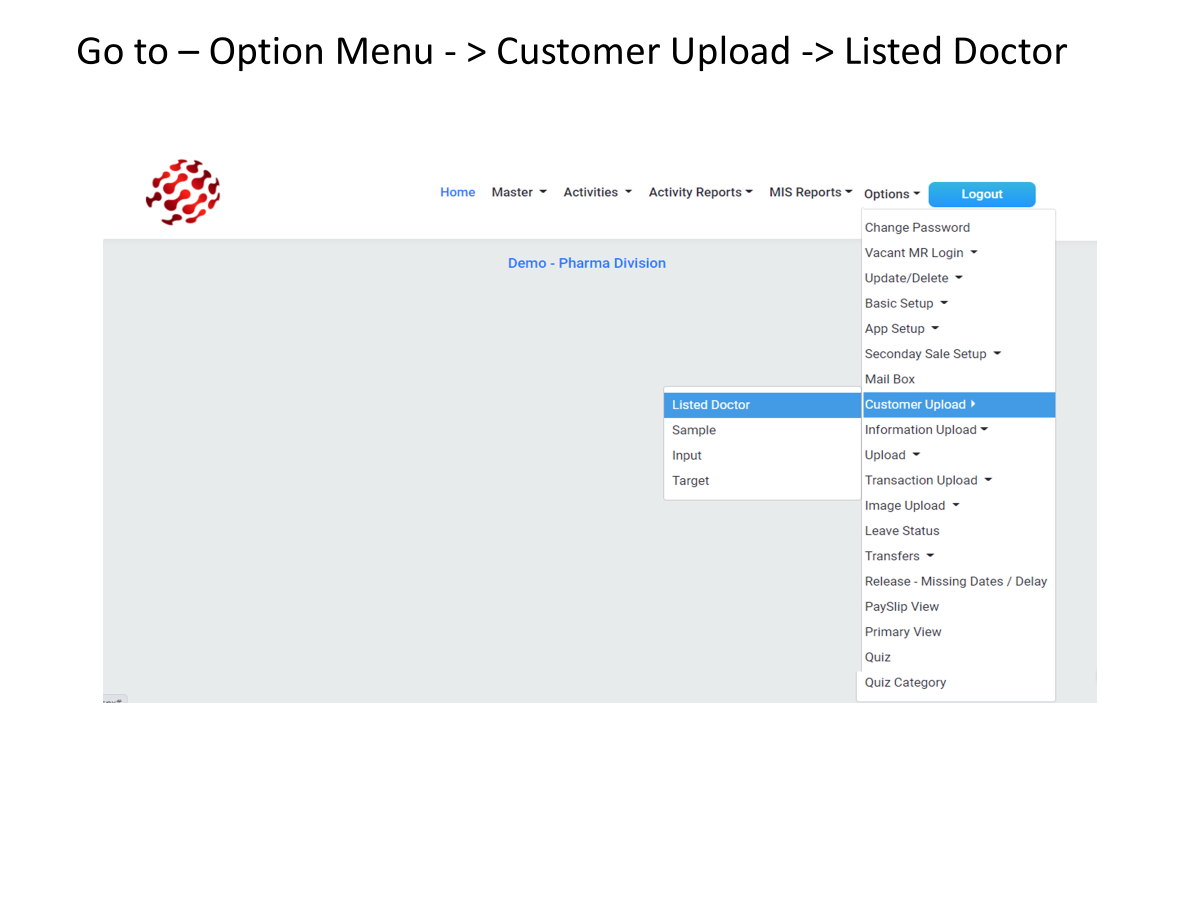Open the Master dropdown menu

(x=518, y=192)
